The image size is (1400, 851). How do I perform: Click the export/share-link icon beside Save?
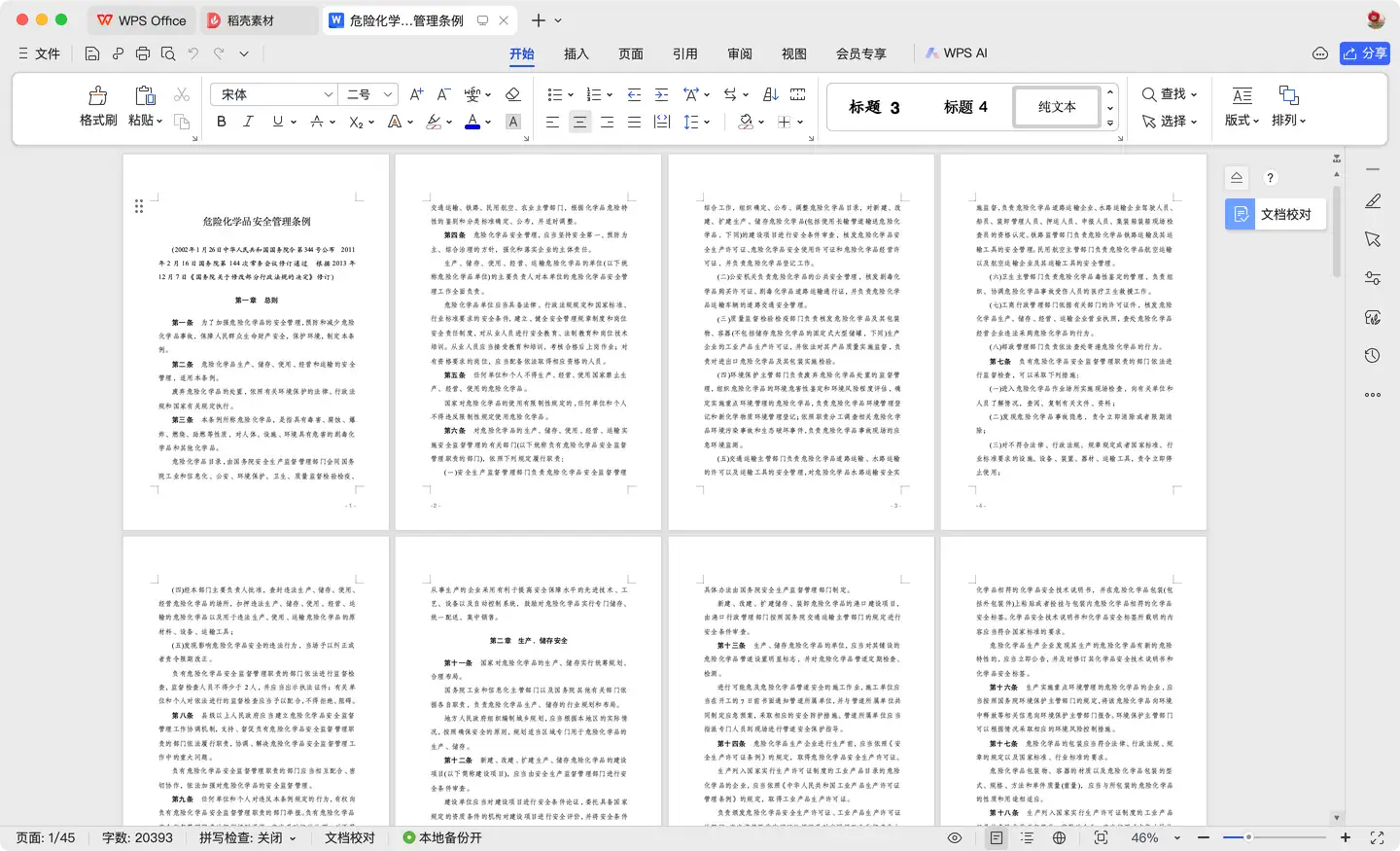pos(118,53)
